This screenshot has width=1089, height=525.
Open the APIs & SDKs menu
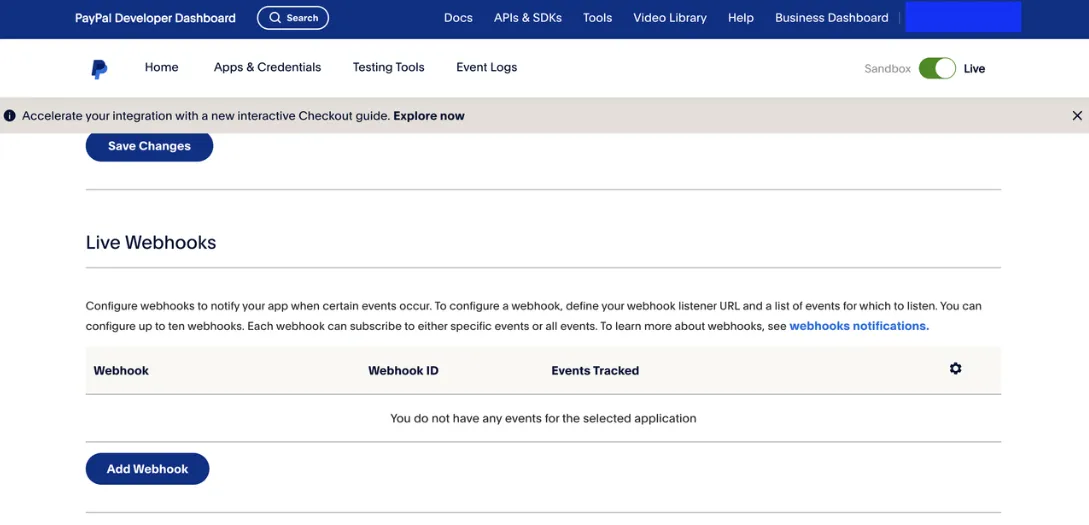point(528,18)
